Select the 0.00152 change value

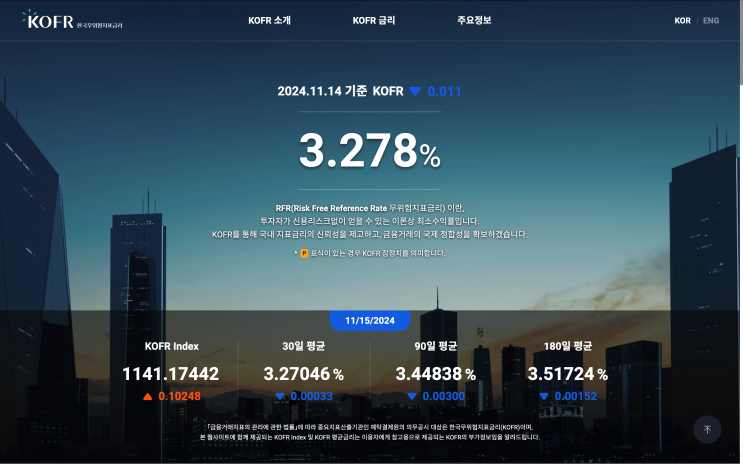[x=576, y=396]
